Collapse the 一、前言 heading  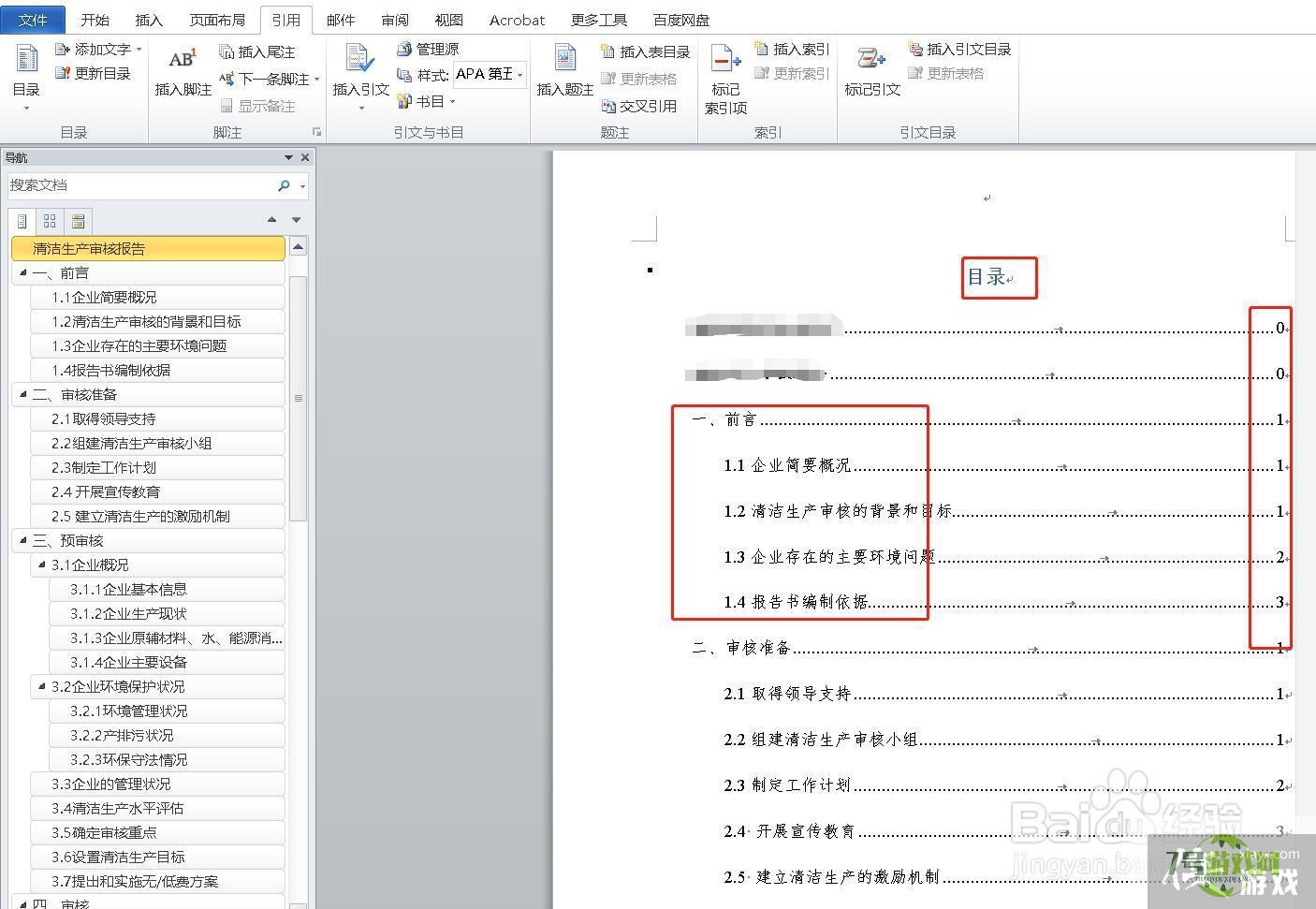coord(23,272)
